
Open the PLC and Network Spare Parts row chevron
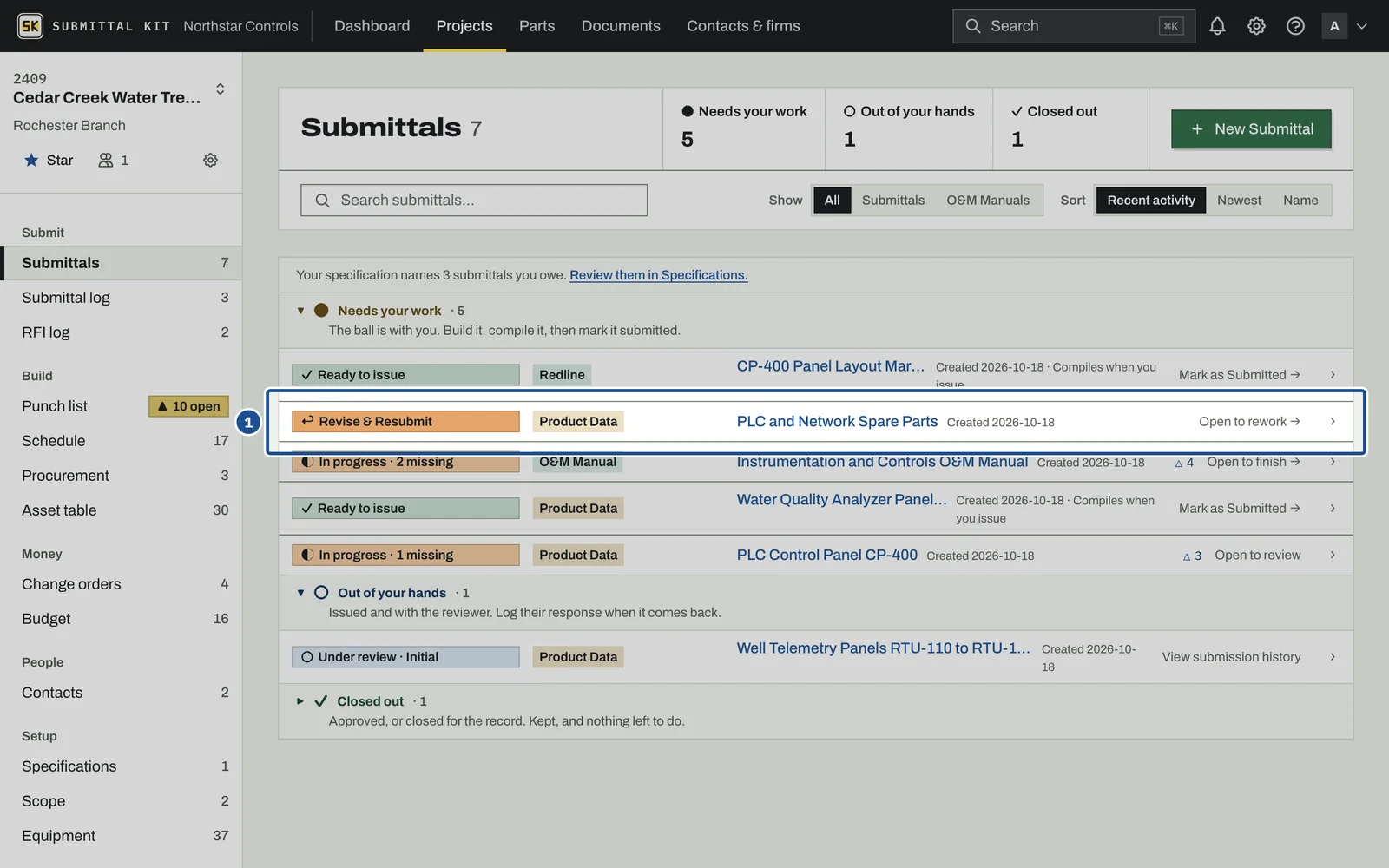point(1333,422)
